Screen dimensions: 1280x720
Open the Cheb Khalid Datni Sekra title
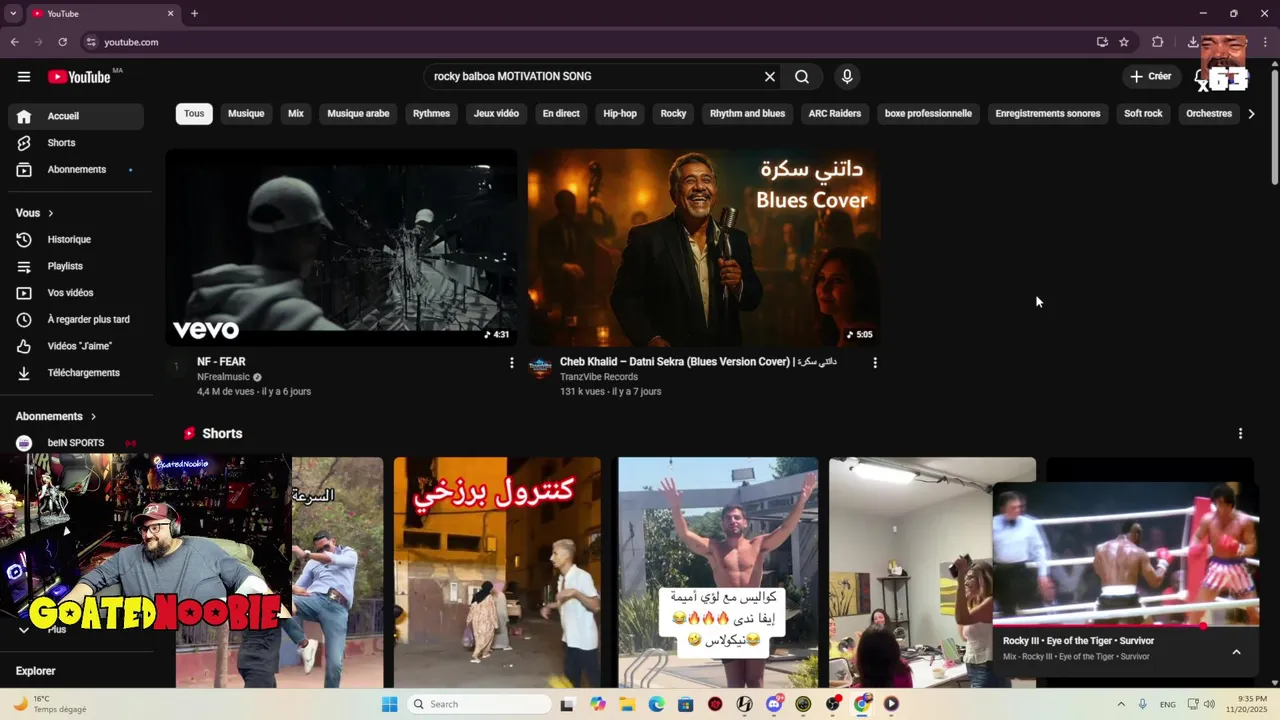[698, 362]
